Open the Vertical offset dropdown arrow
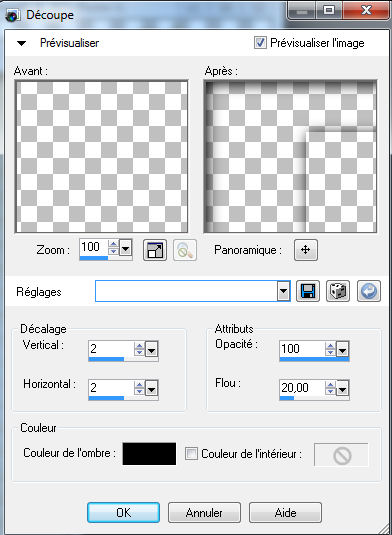 [x=151, y=349]
